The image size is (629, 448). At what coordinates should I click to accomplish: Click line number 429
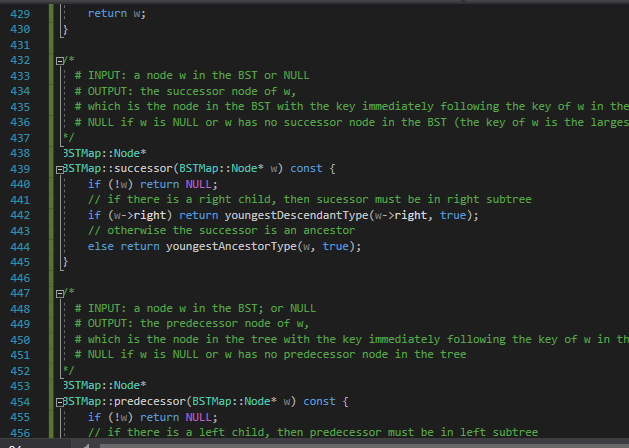pyautogui.click(x=20, y=14)
